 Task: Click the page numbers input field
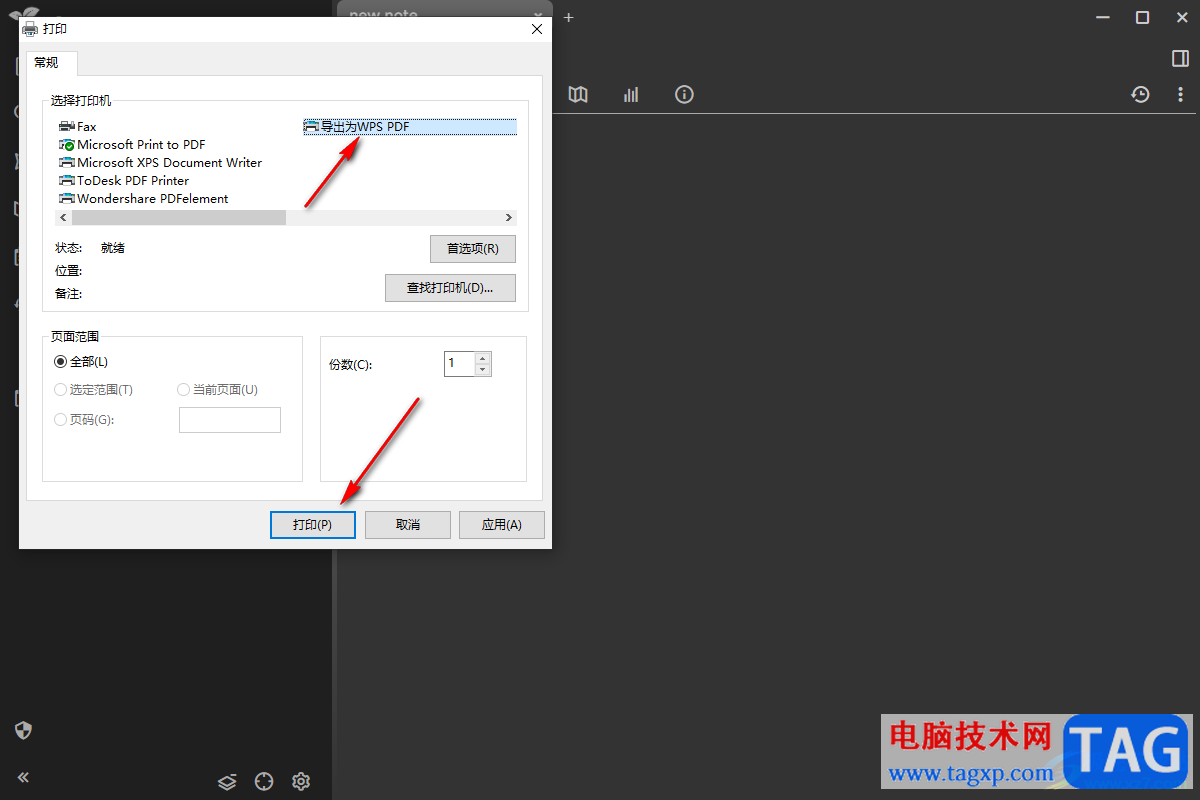click(230, 420)
